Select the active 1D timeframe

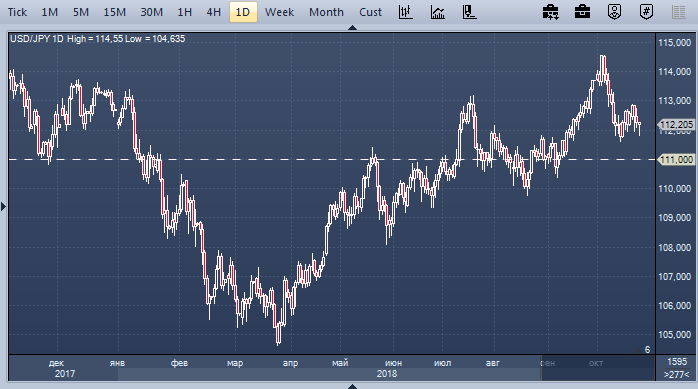point(243,12)
